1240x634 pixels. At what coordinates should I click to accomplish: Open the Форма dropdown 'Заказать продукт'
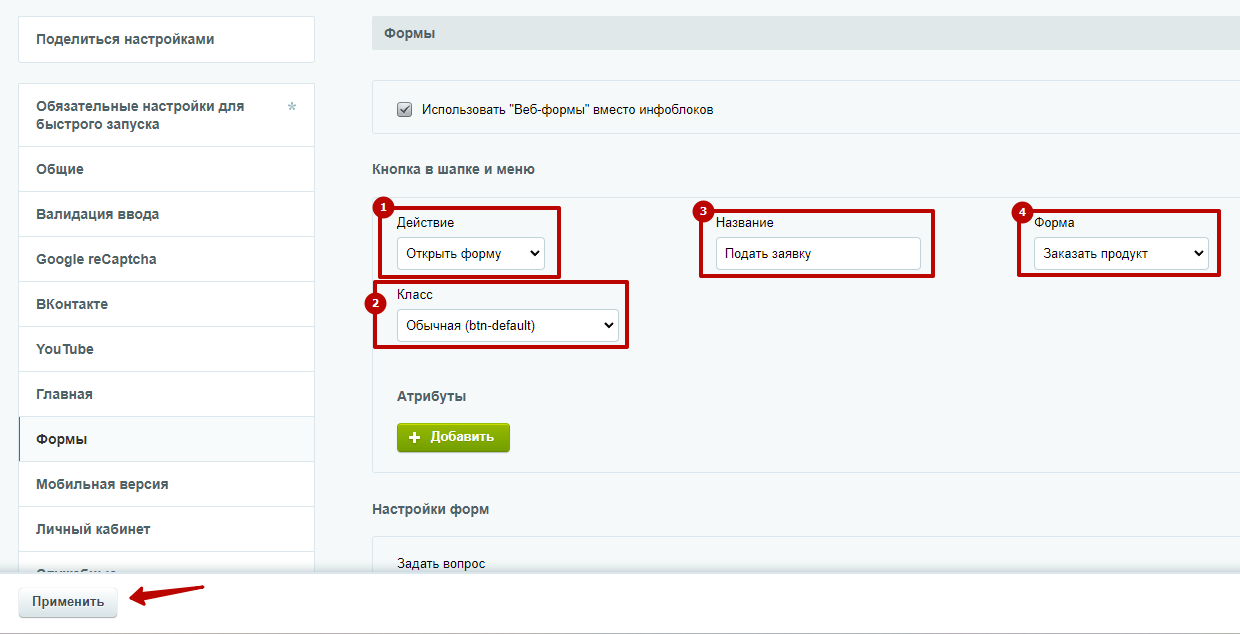pyautogui.click(x=1121, y=253)
